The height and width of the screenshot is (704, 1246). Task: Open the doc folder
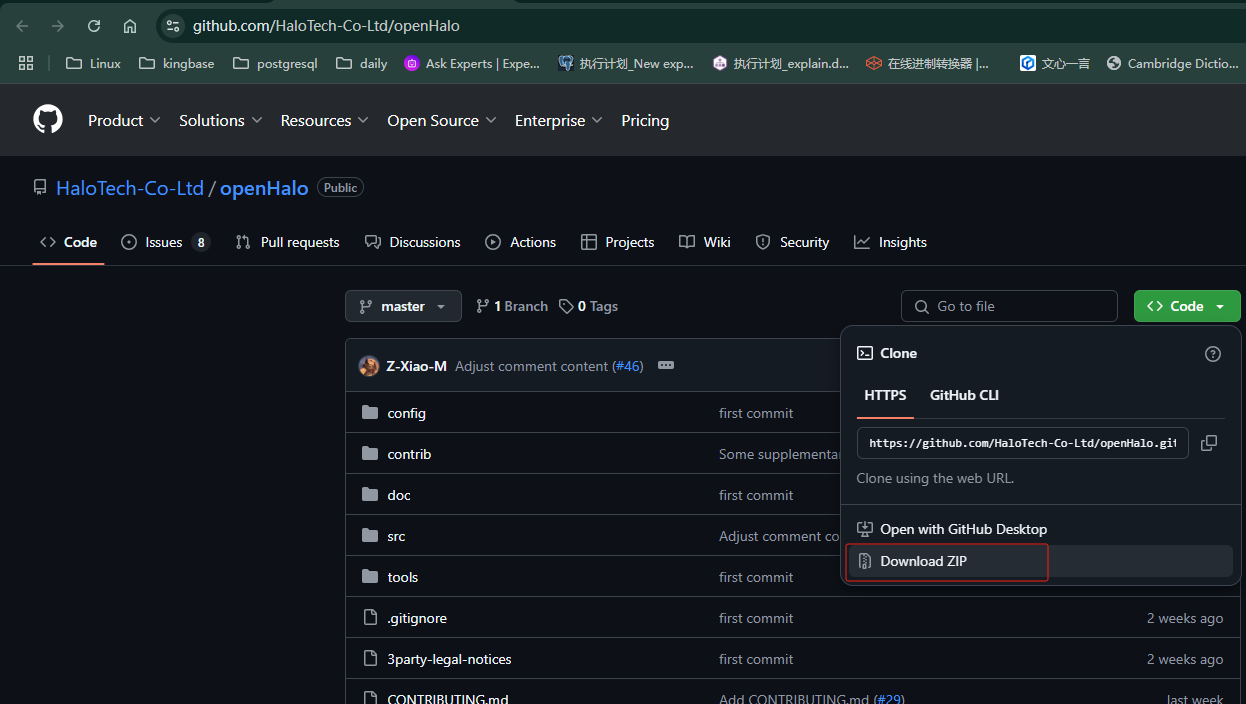(399, 495)
